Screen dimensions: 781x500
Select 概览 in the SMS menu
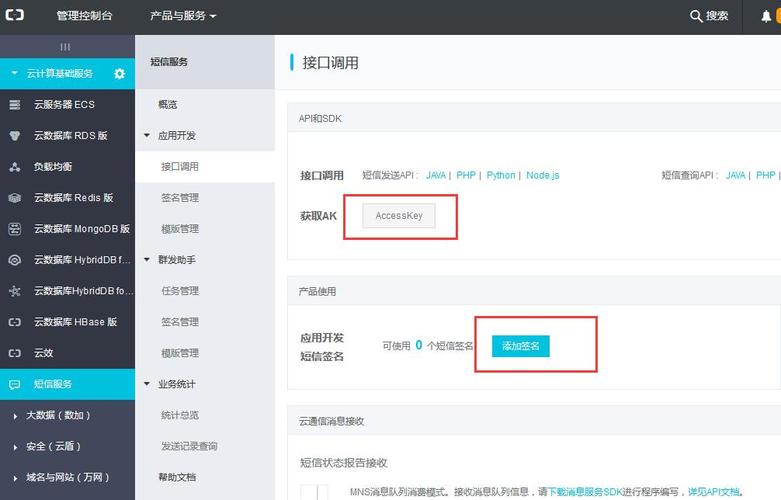pyautogui.click(x=168, y=105)
